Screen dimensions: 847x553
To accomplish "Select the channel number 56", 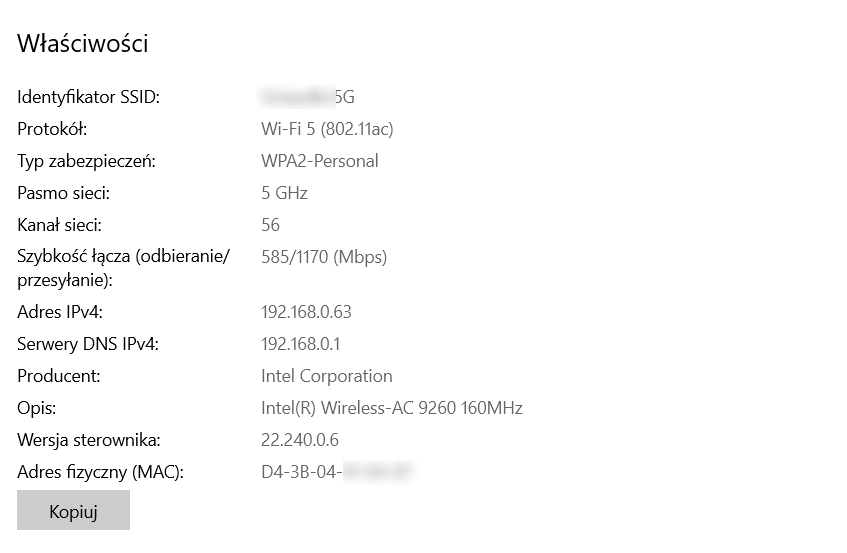I will [270, 225].
